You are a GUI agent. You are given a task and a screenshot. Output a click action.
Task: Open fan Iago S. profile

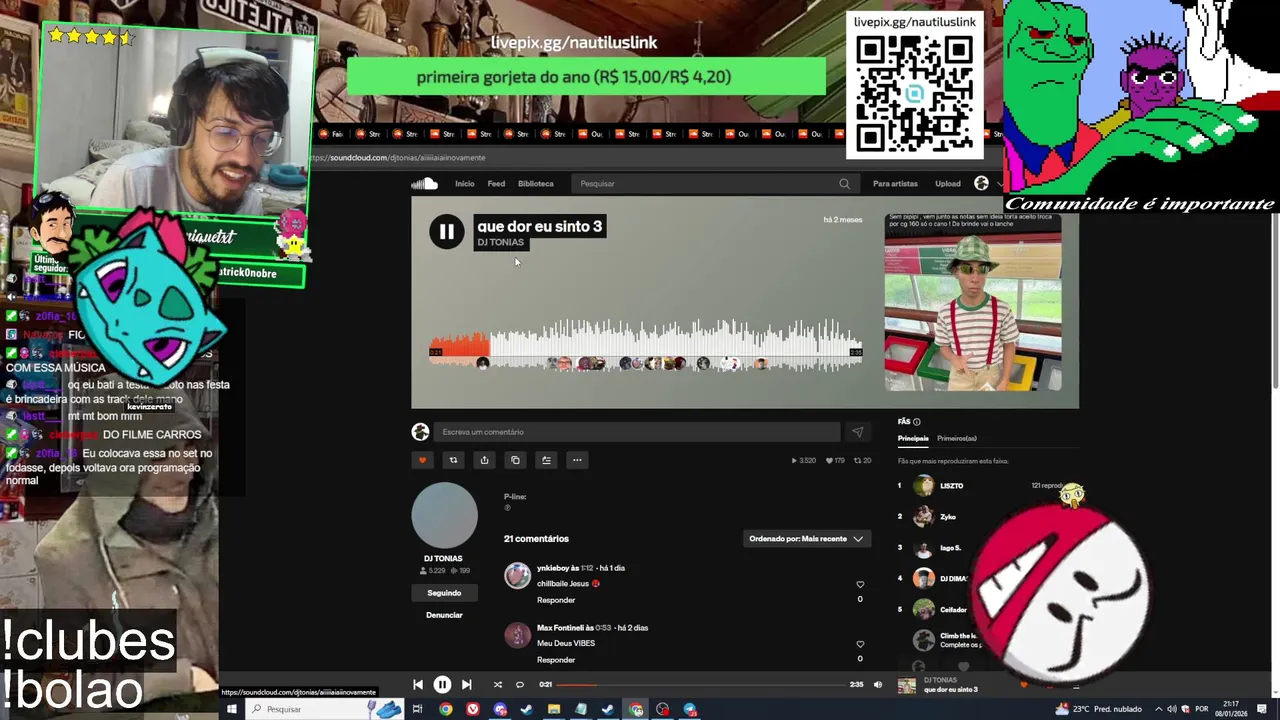pyautogui.click(x=950, y=548)
